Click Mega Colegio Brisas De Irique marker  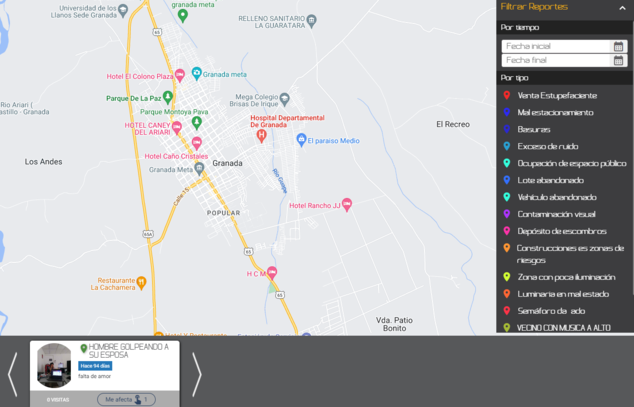pos(285,99)
